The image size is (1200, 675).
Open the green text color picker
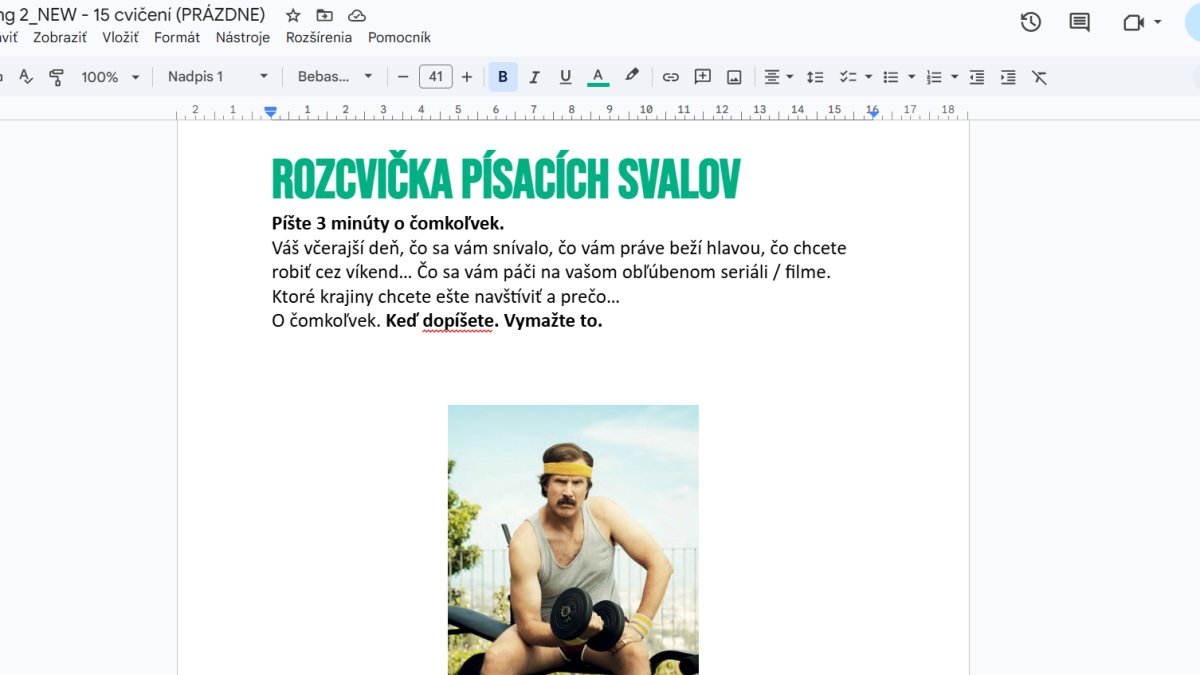pos(598,77)
